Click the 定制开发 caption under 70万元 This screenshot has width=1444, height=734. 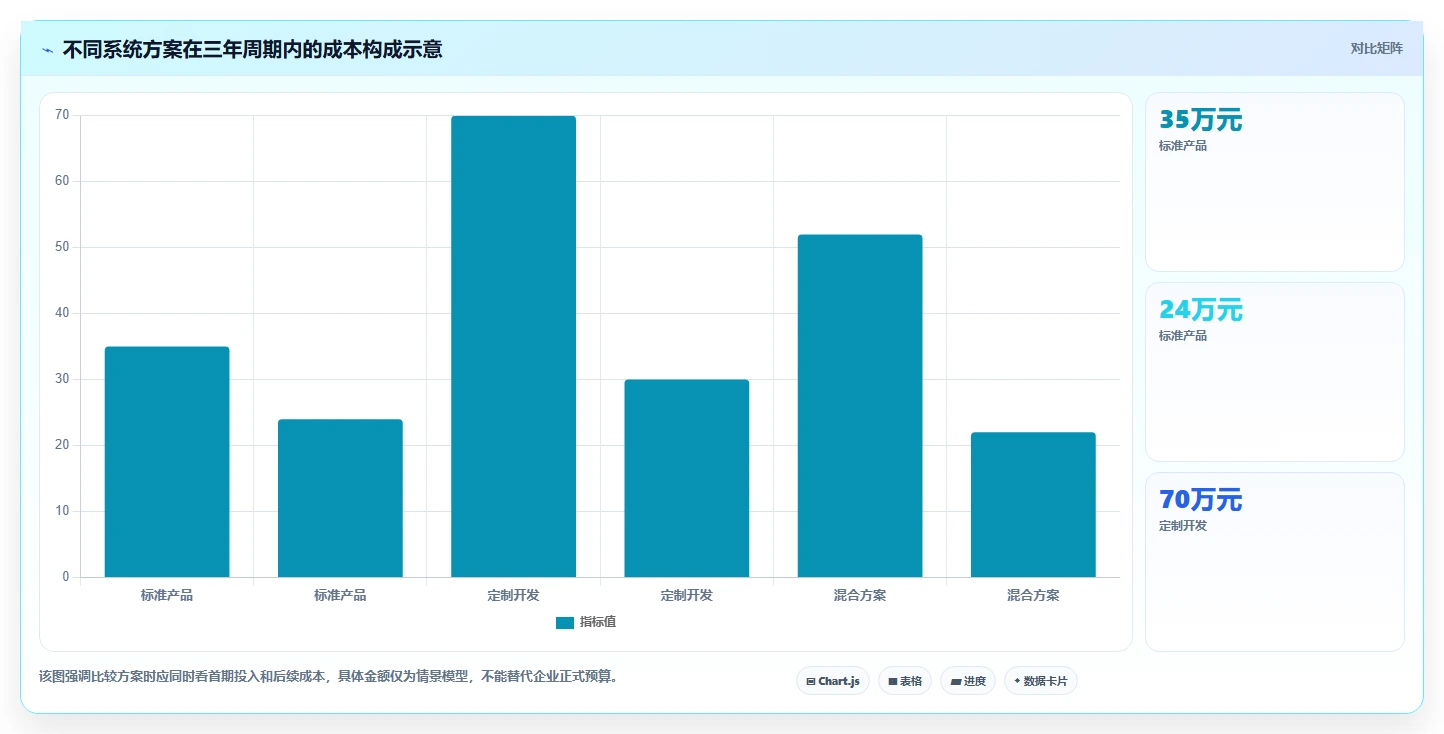pyautogui.click(x=1183, y=526)
